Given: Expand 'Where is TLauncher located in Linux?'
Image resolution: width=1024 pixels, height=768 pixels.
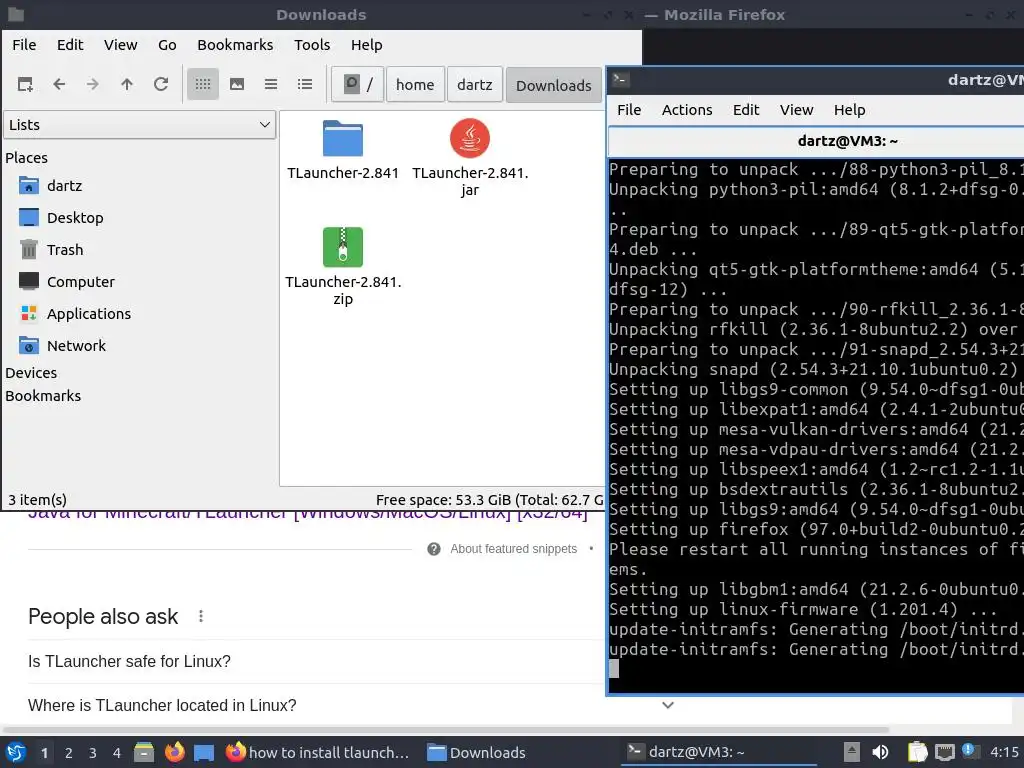Looking at the screenshot, I should point(162,705).
